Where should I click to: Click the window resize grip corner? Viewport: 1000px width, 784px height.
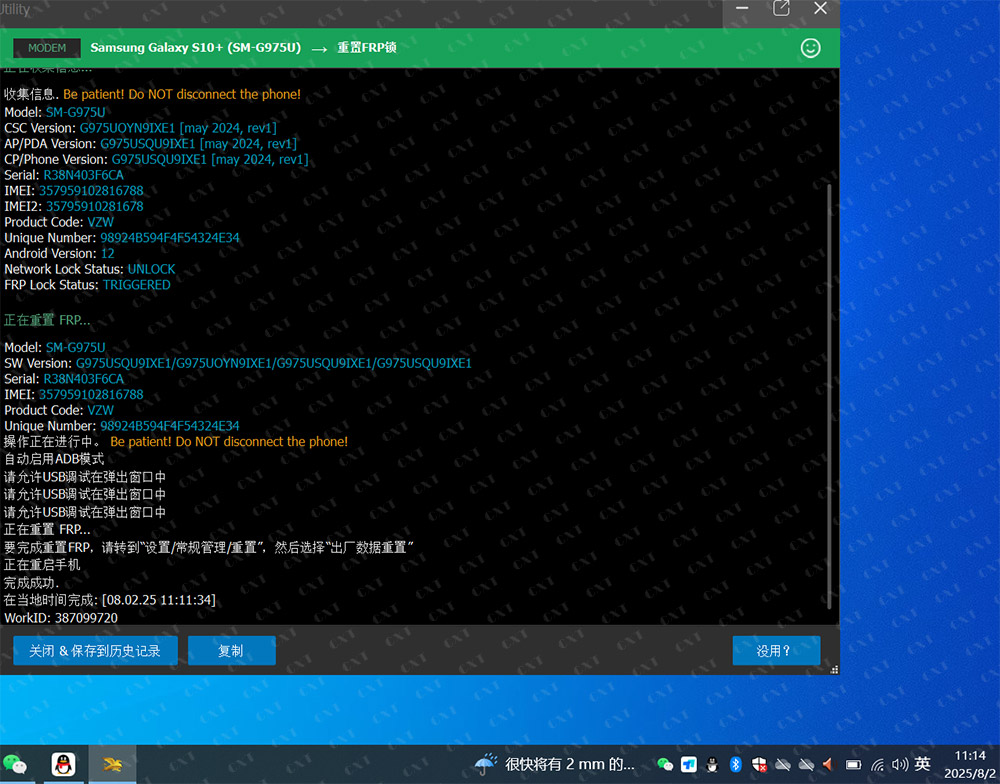click(x=834, y=669)
